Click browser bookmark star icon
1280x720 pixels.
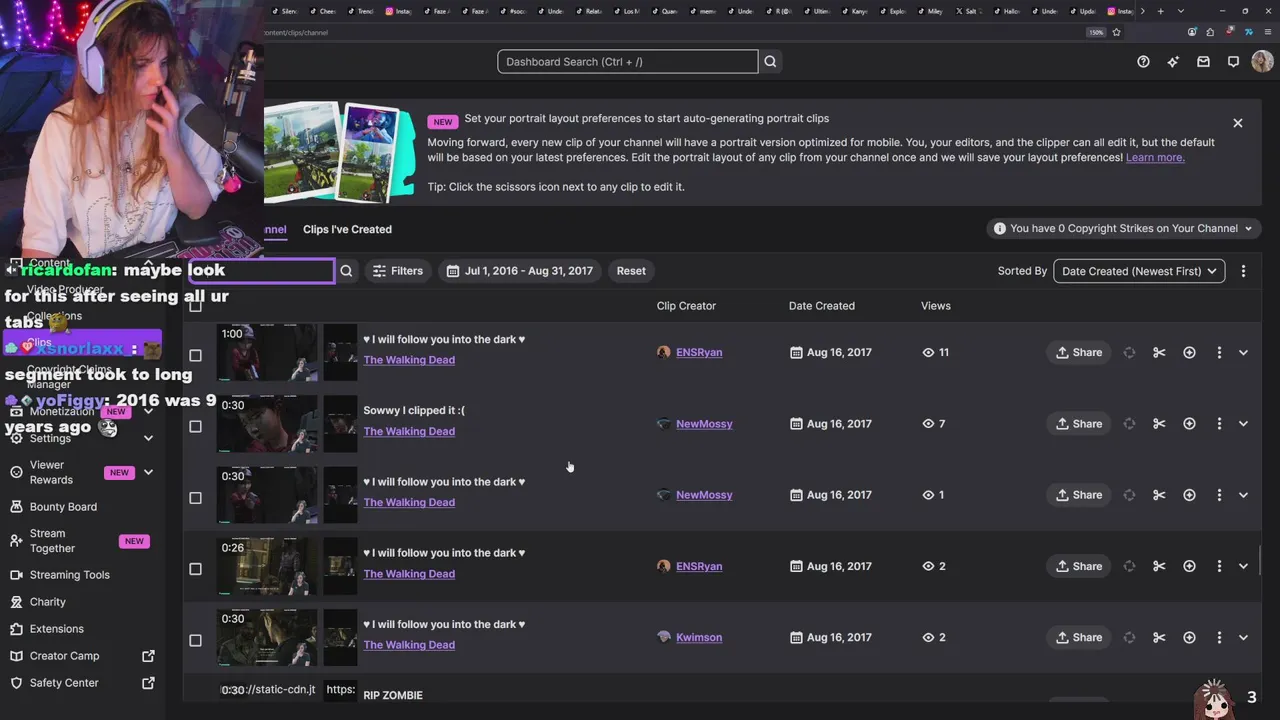[x=1116, y=32]
